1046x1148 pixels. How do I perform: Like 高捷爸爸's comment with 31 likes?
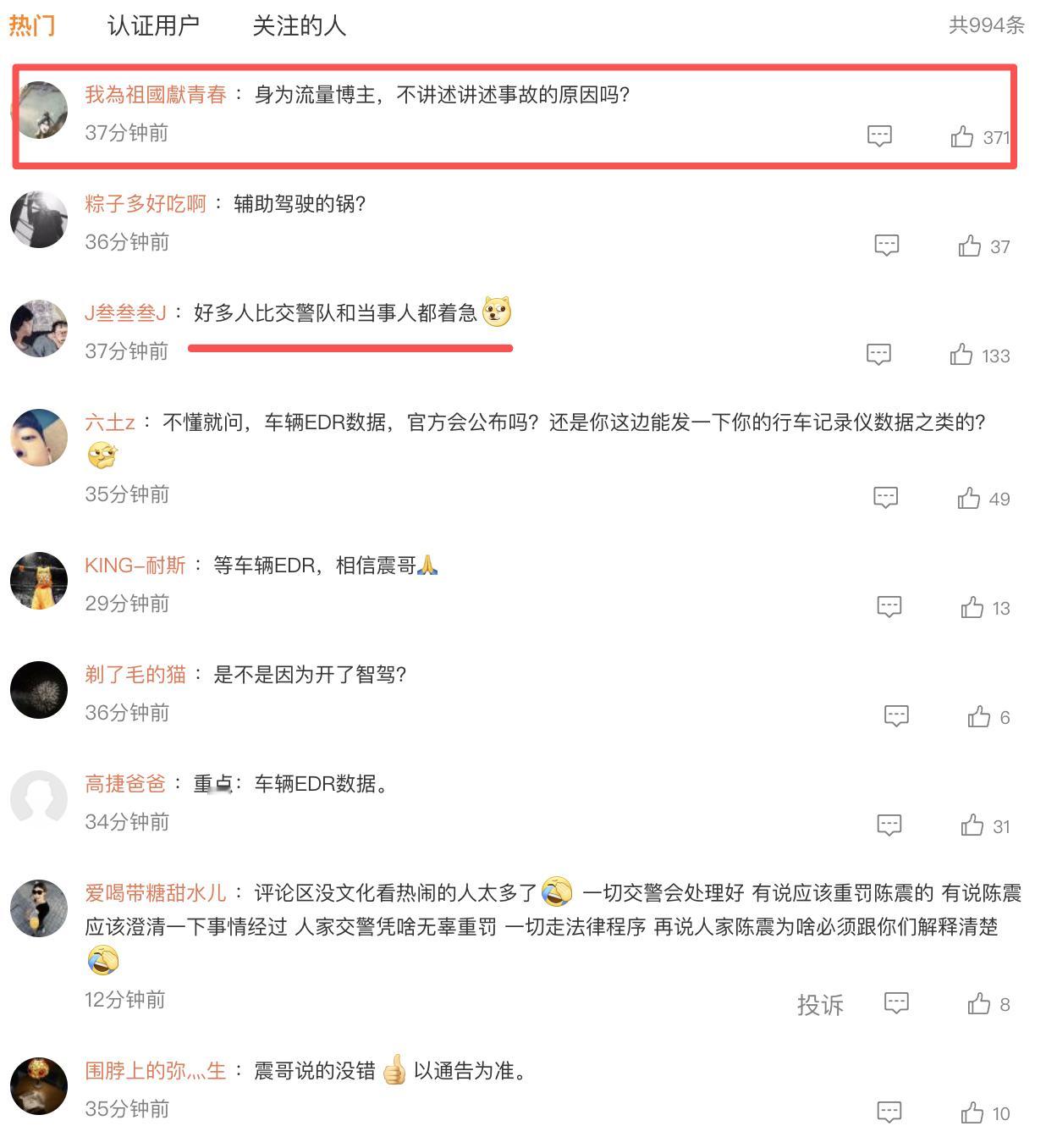coord(972,825)
